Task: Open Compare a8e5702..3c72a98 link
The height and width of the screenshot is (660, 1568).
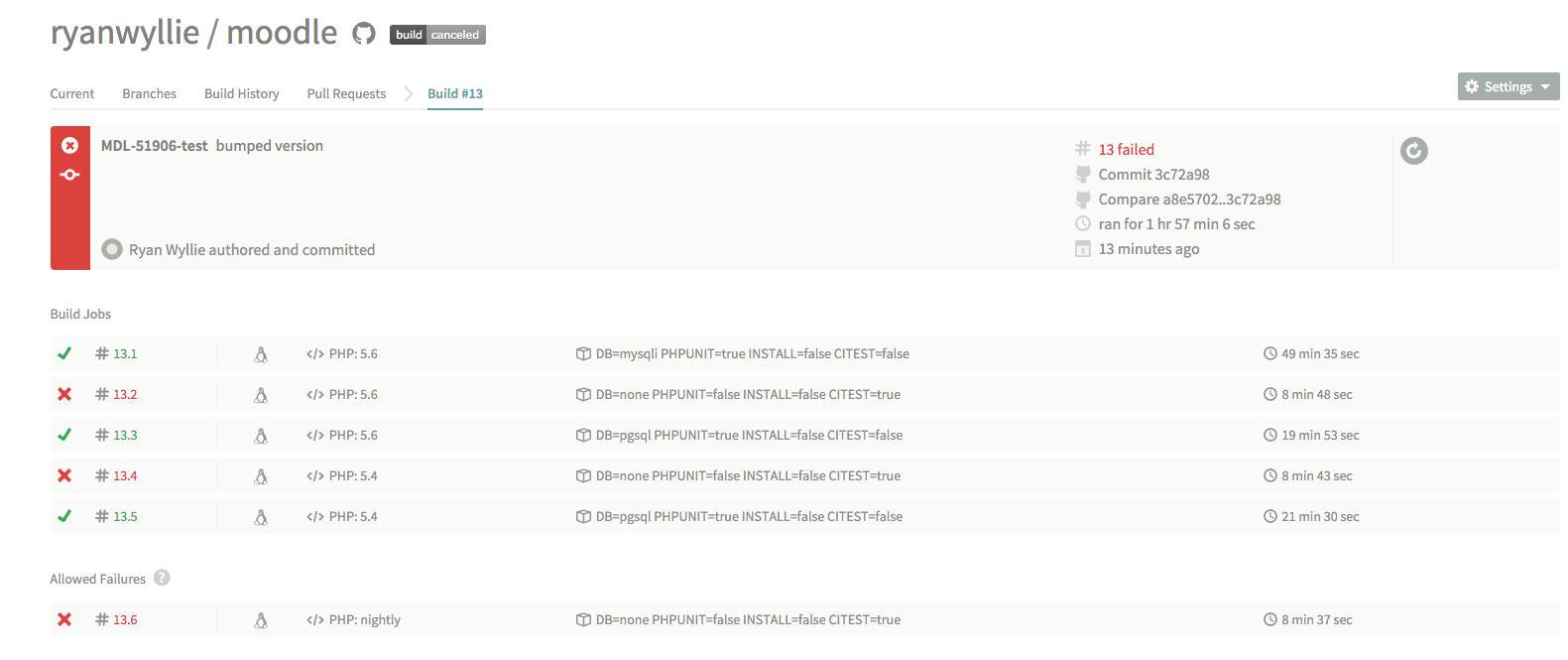Action: tap(1190, 198)
